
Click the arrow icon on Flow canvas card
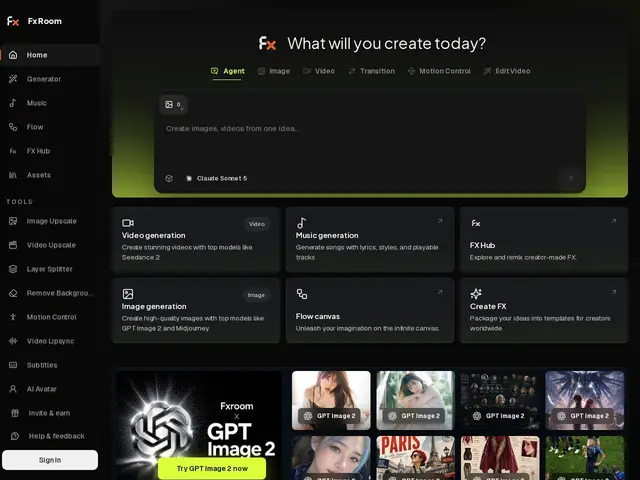[x=440, y=292]
